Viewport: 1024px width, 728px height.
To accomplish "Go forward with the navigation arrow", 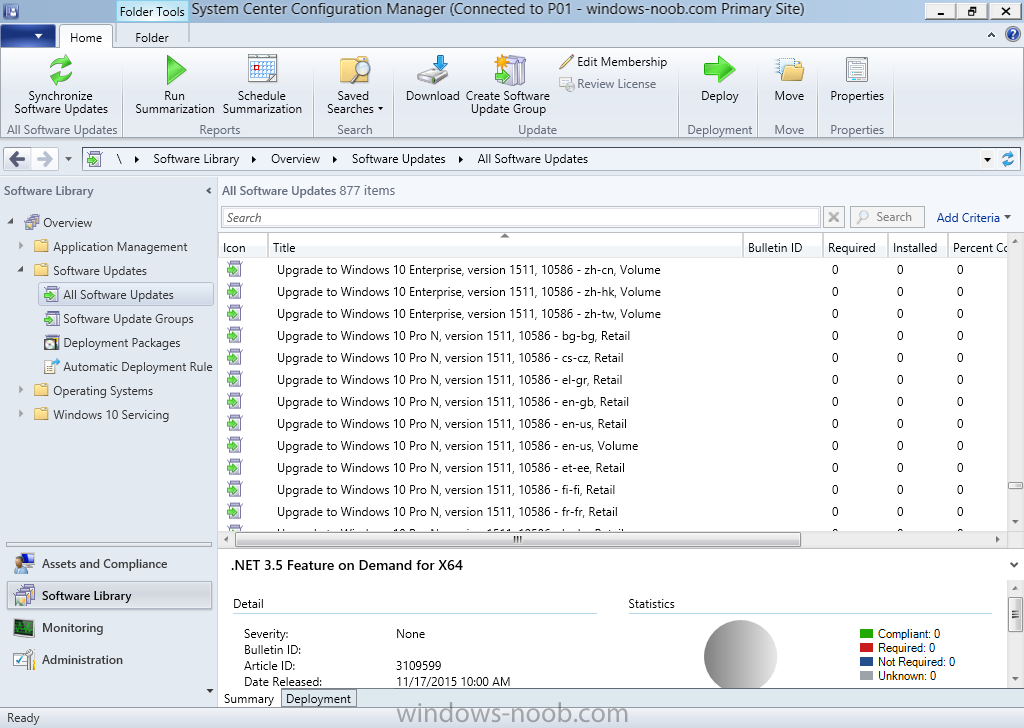I will tap(44, 159).
